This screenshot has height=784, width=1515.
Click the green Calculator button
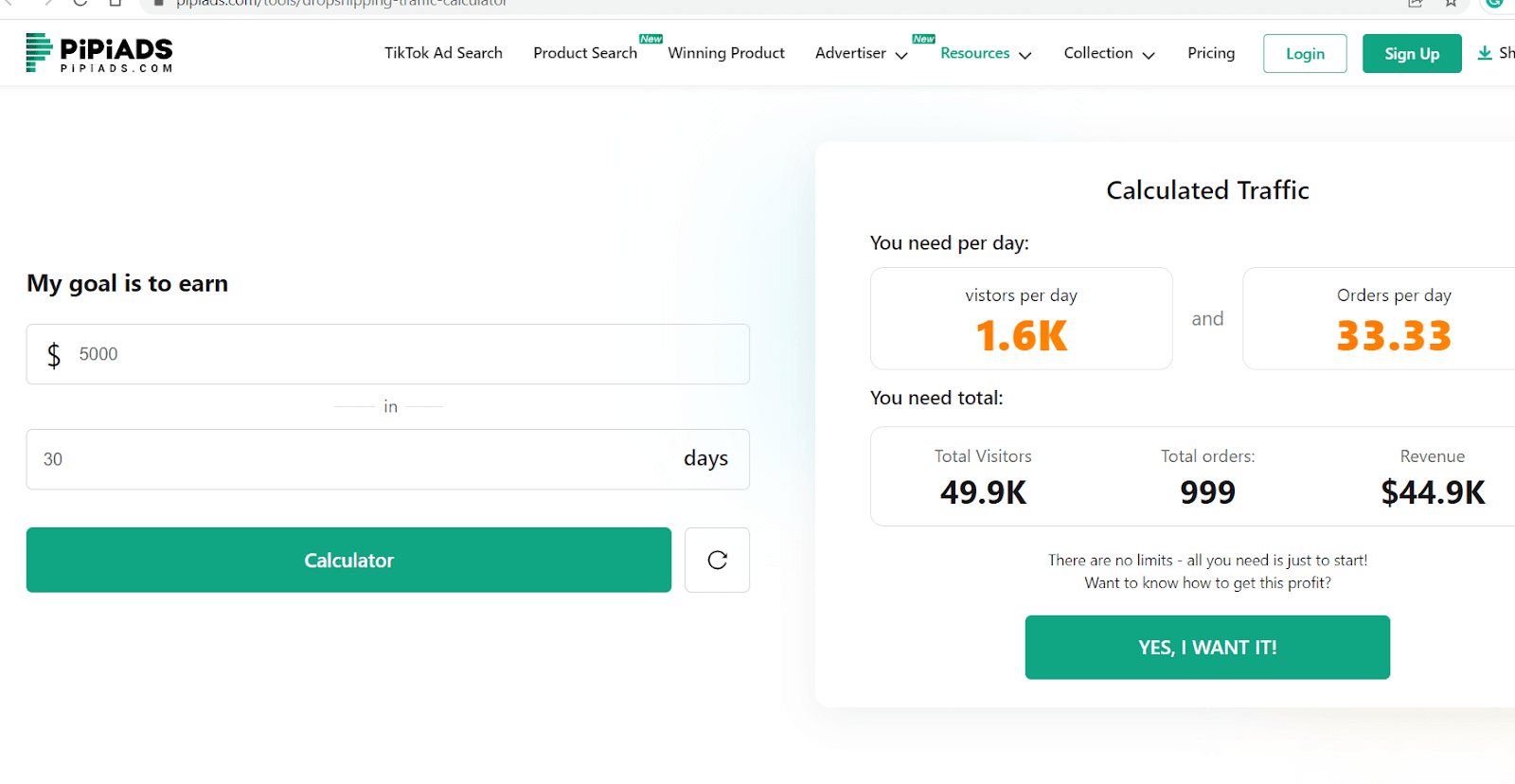(348, 560)
